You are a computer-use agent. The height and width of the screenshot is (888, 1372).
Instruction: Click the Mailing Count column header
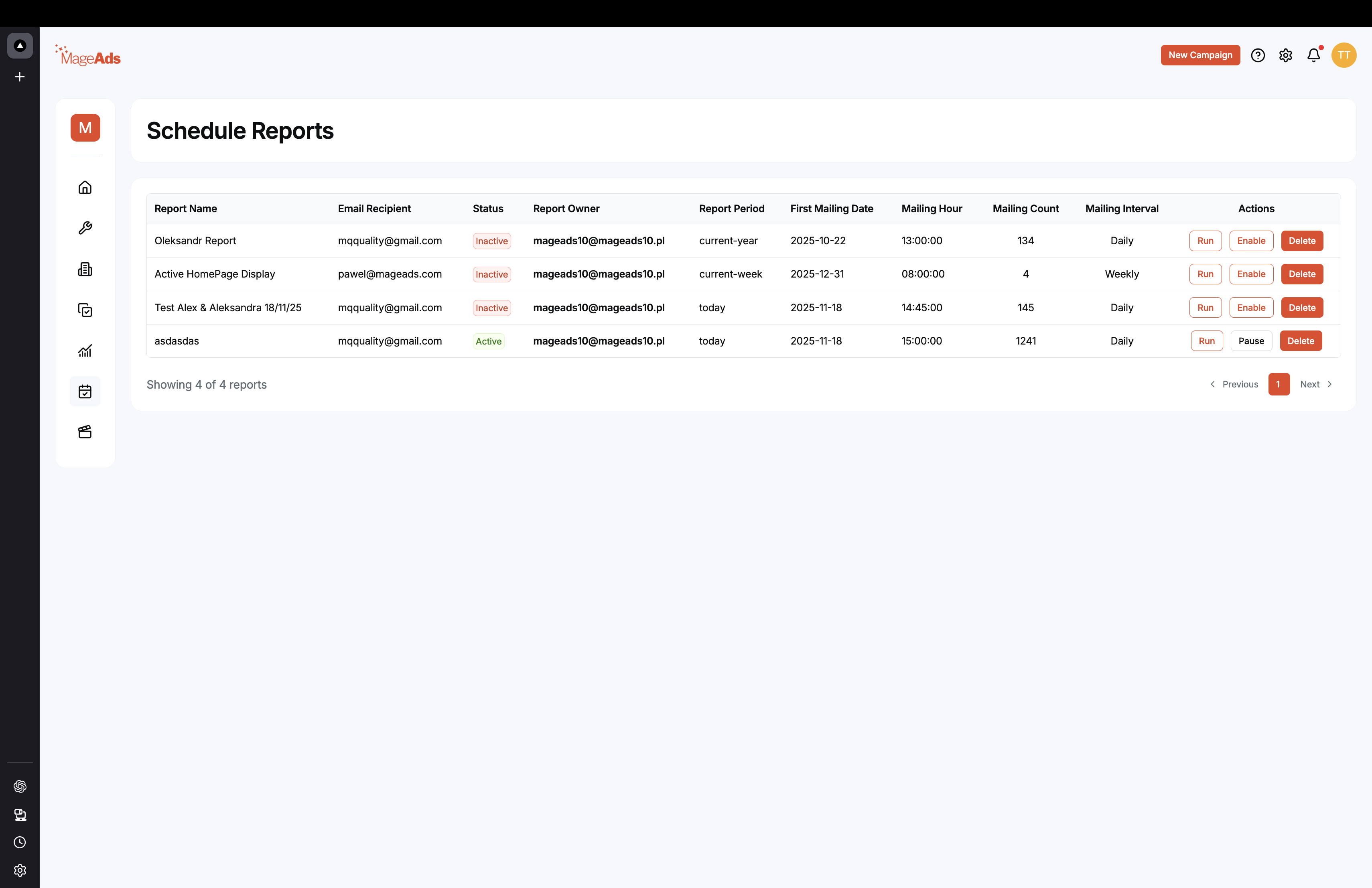coord(1025,209)
